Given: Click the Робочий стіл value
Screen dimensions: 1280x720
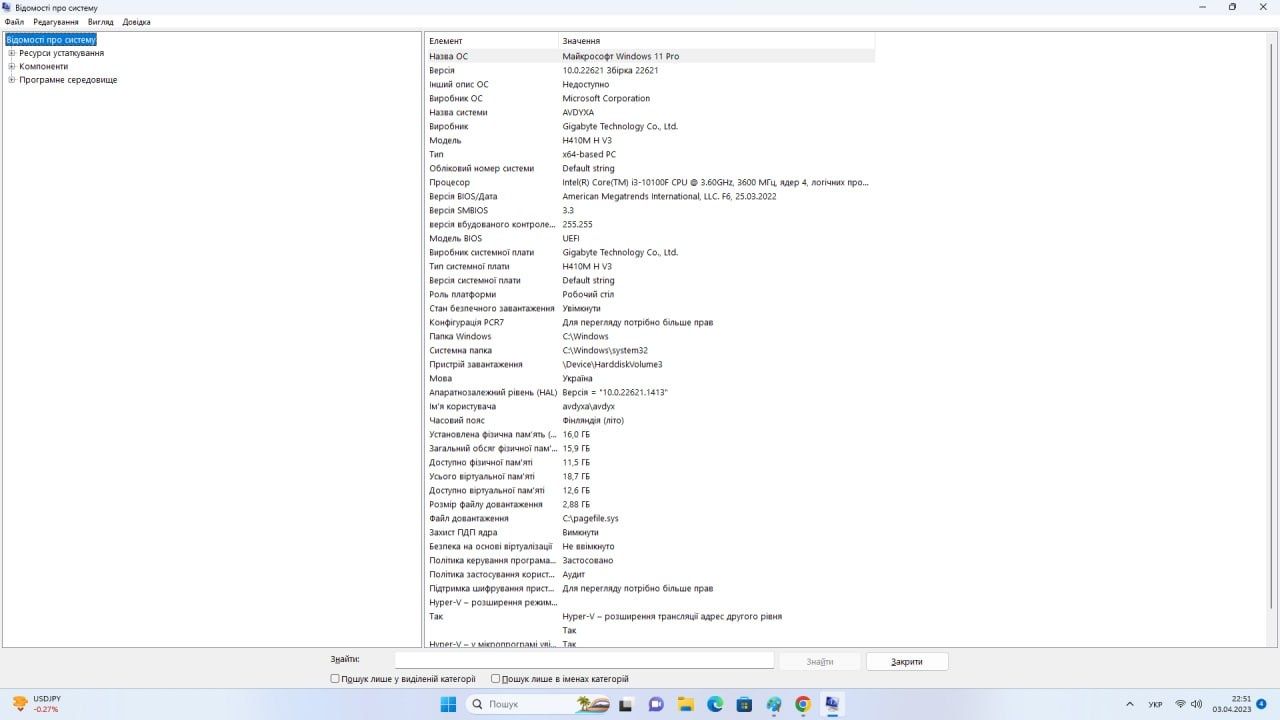Looking at the screenshot, I should click(588, 294).
